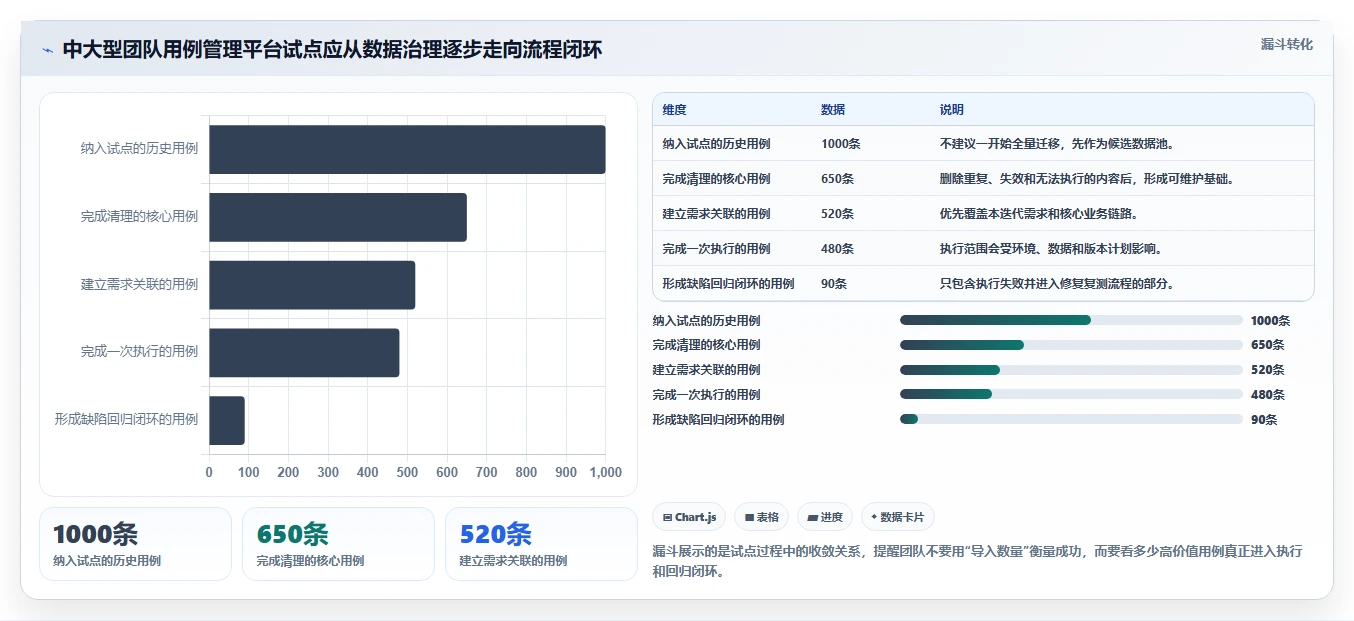This screenshot has width=1354, height=621.
Task: Click the 650条 data card
Action: click(338, 544)
